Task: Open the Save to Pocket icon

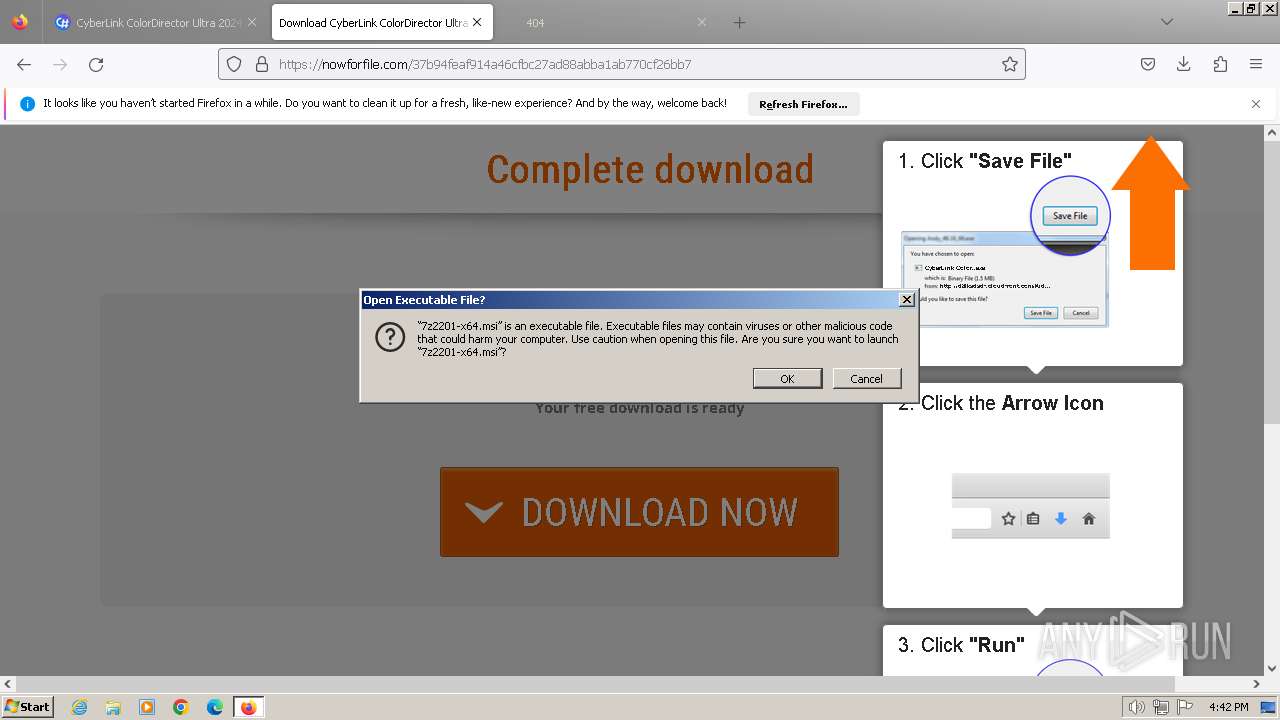Action: point(1148,64)
